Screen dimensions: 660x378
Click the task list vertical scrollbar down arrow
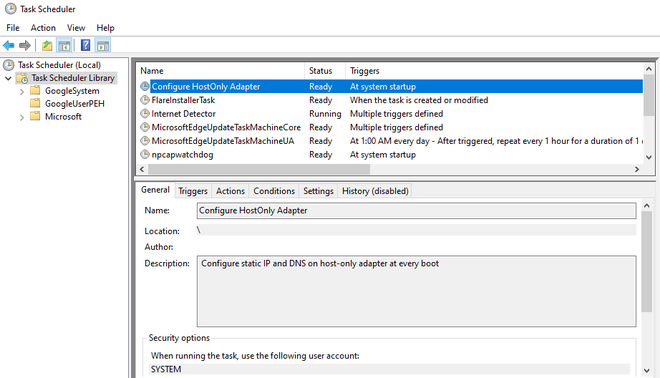point(649,157)
